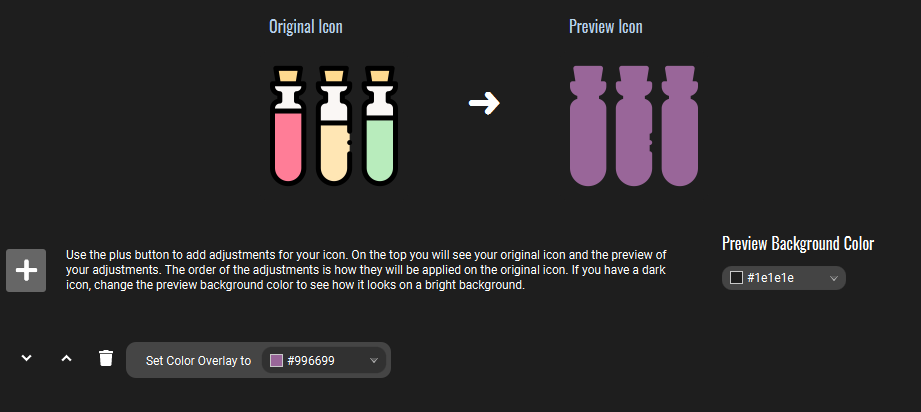Click the white arrow between the icons
This screenshot has width=921, height=412.
point(484,102)
